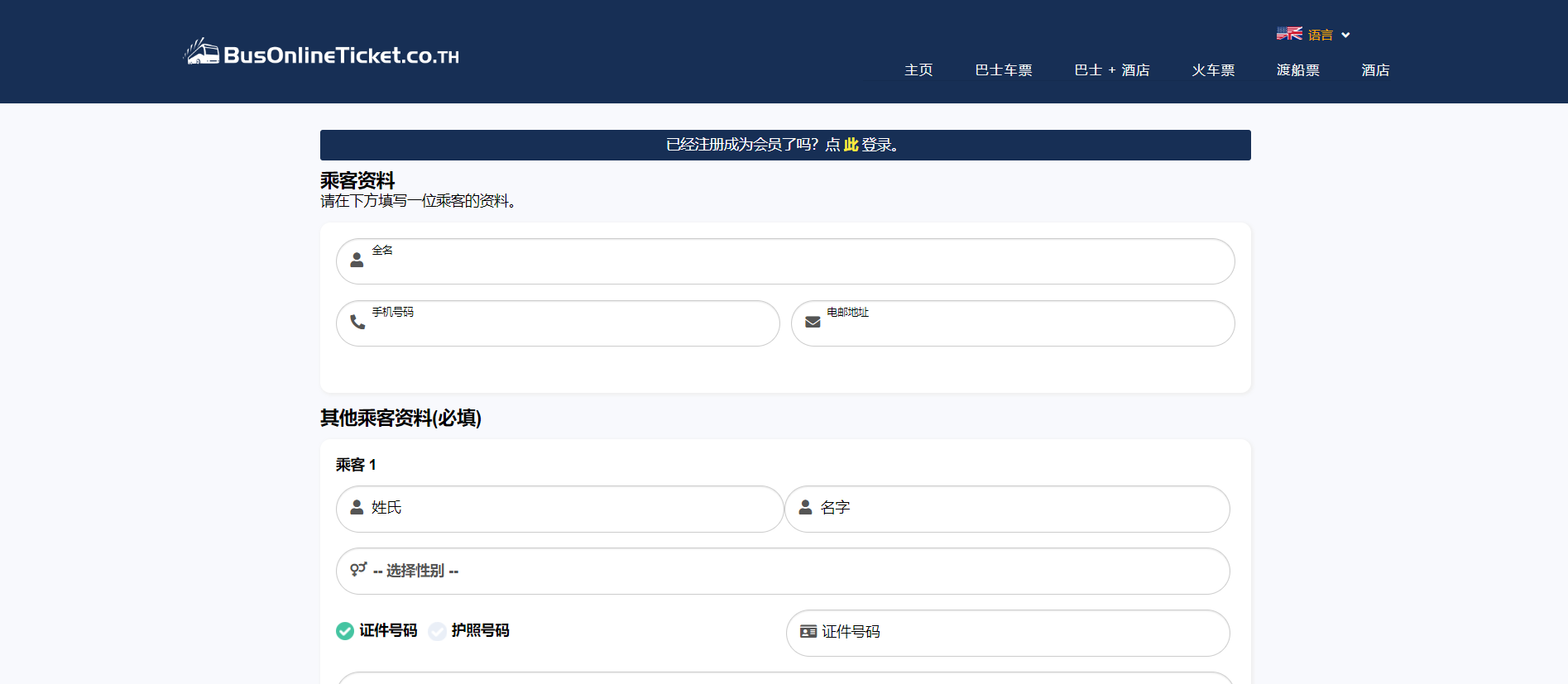Click the 其他乘客资料(必填) heading
This screenshot has width=1568, height=684.
(400, 418)
